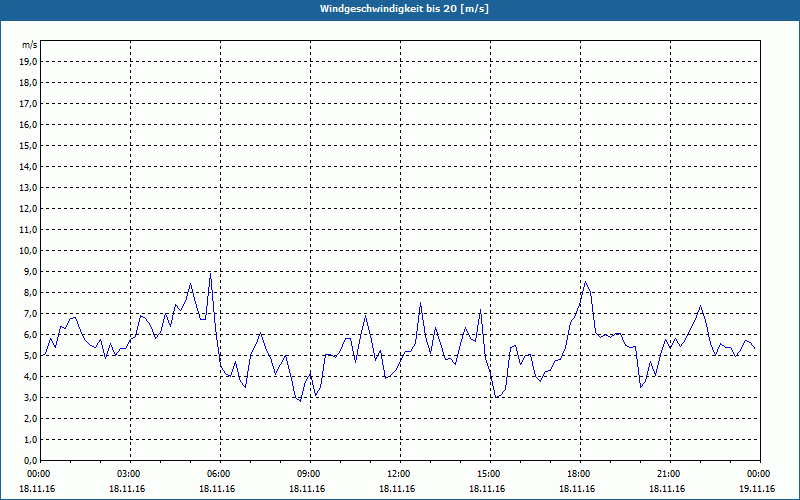
Task: Click the 14,0 y-axis label
Action: point(28,166)
